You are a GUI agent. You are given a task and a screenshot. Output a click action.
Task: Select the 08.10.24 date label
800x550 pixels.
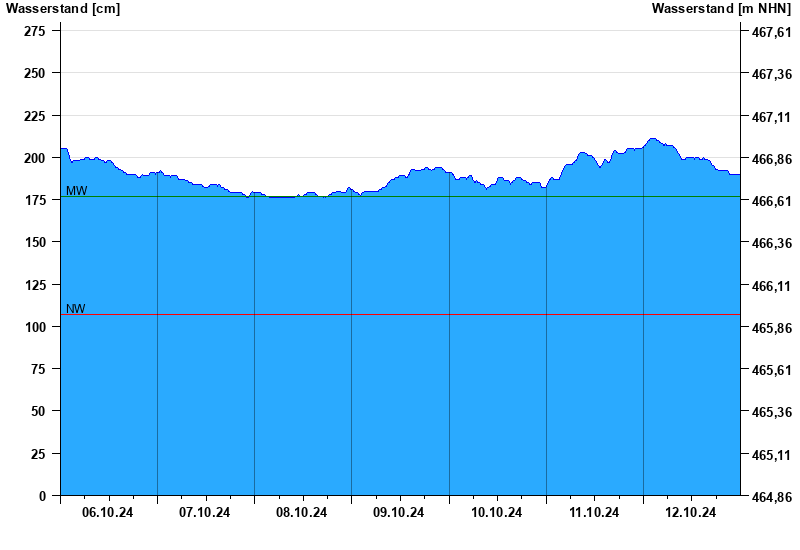pos(302,513)
